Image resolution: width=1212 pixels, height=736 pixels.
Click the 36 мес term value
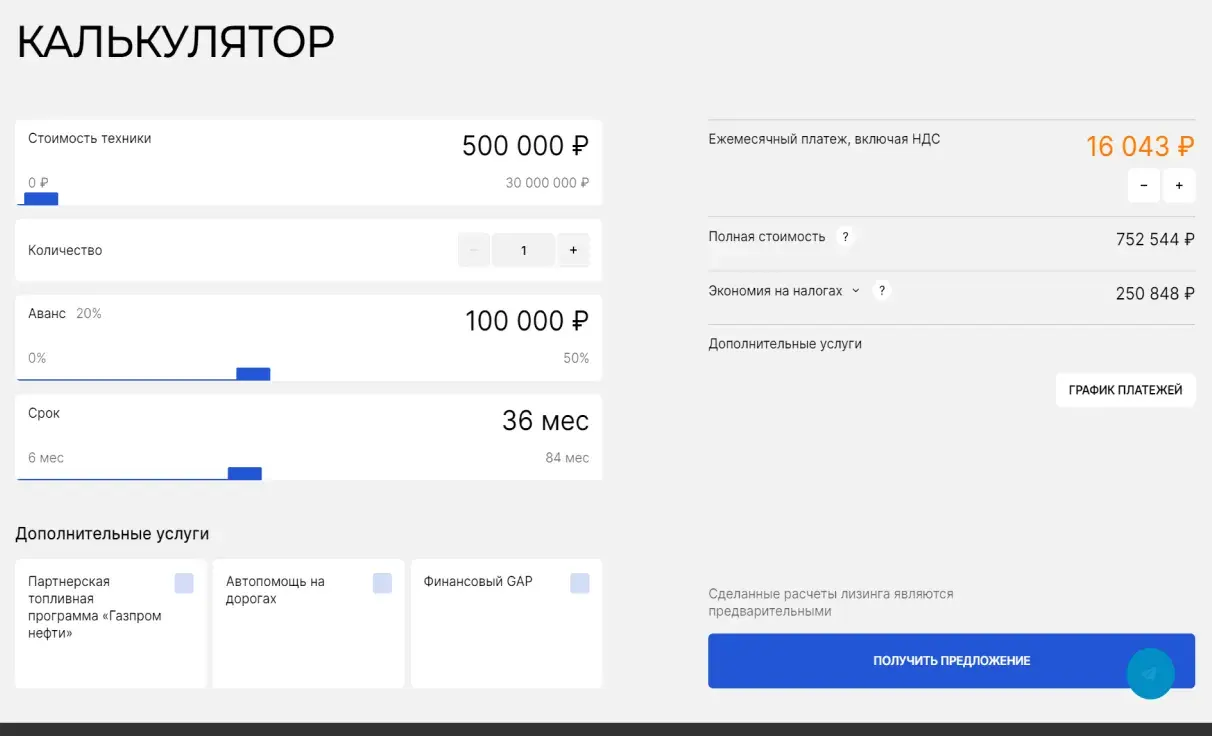tap(545, 421)
